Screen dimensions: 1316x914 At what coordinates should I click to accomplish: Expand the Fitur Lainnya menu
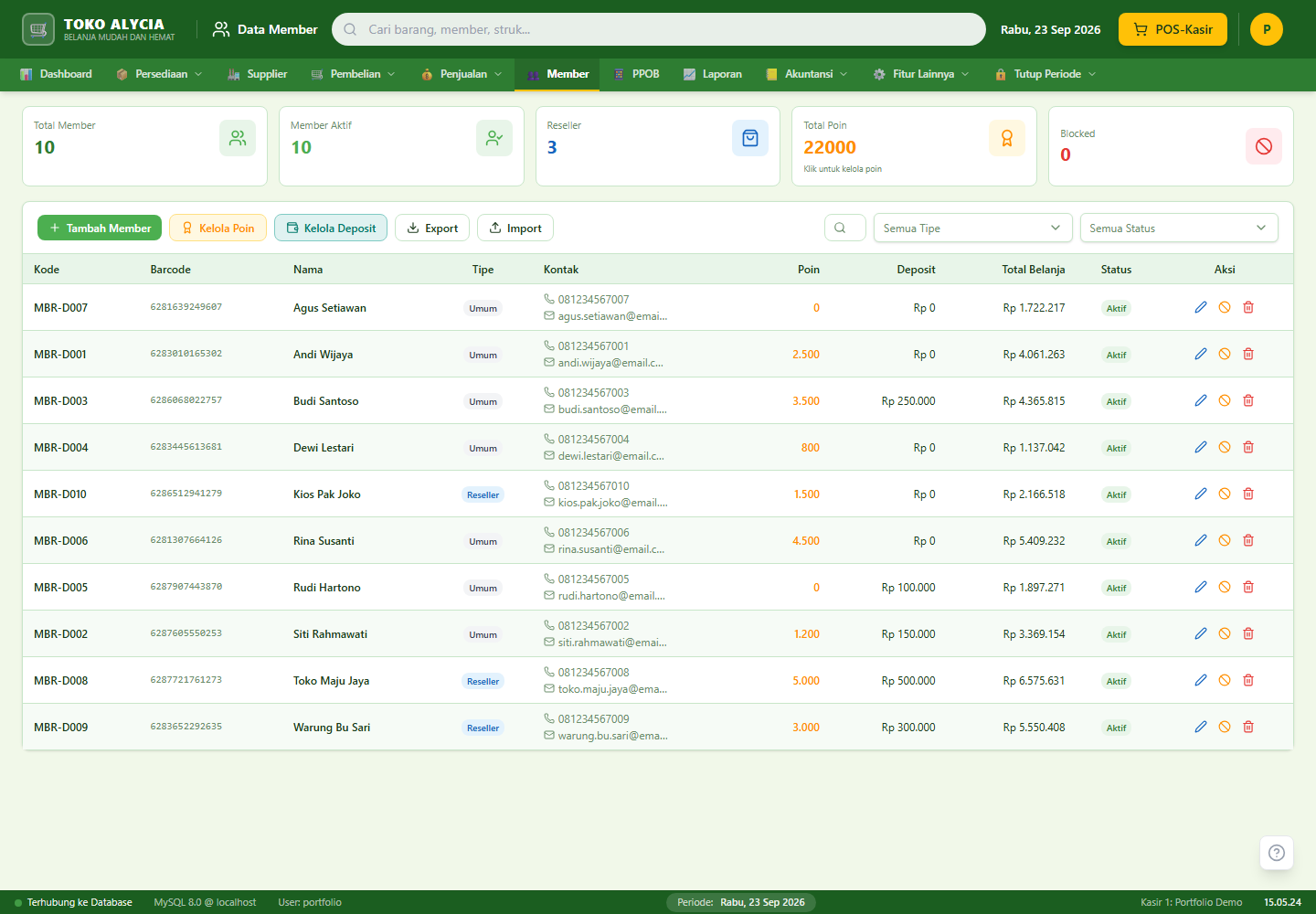click(x=921, y=74)
